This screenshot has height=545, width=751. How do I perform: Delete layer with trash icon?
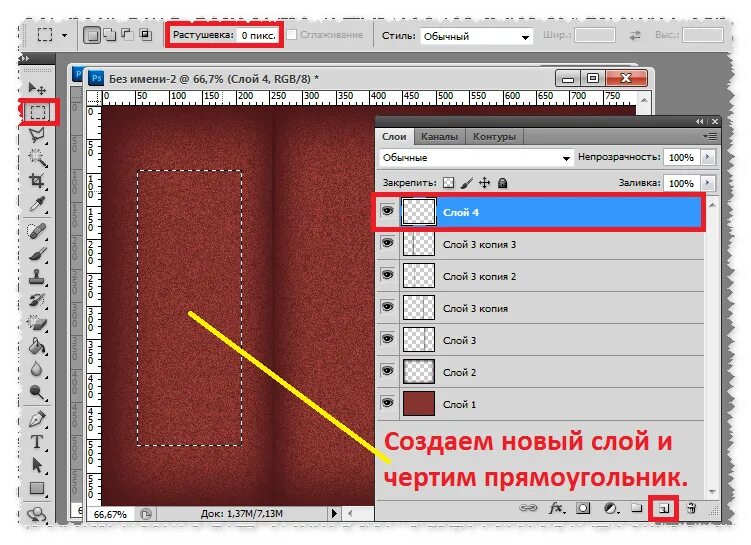click(691, 508)
